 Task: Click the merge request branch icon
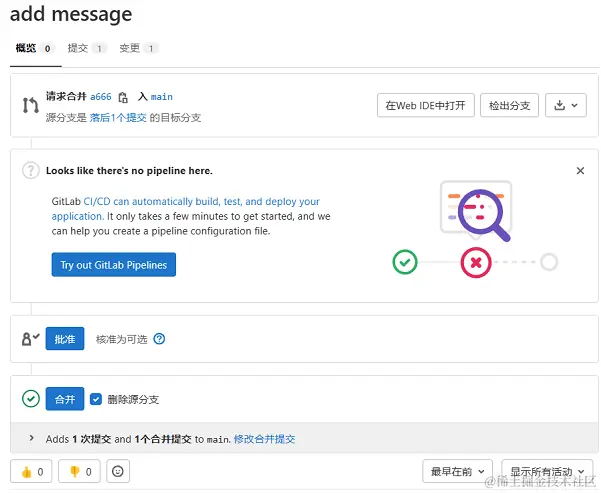pos(30,105)
